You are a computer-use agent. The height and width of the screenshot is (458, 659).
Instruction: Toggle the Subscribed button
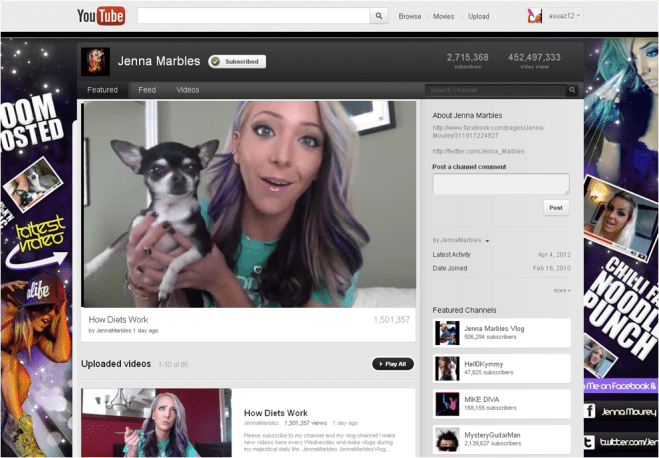237,61
